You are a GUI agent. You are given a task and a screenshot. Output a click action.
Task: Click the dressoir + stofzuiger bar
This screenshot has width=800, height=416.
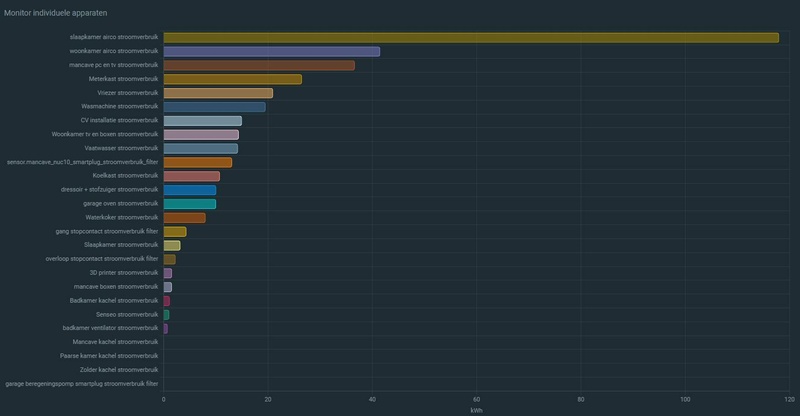[x=190, y=190]
